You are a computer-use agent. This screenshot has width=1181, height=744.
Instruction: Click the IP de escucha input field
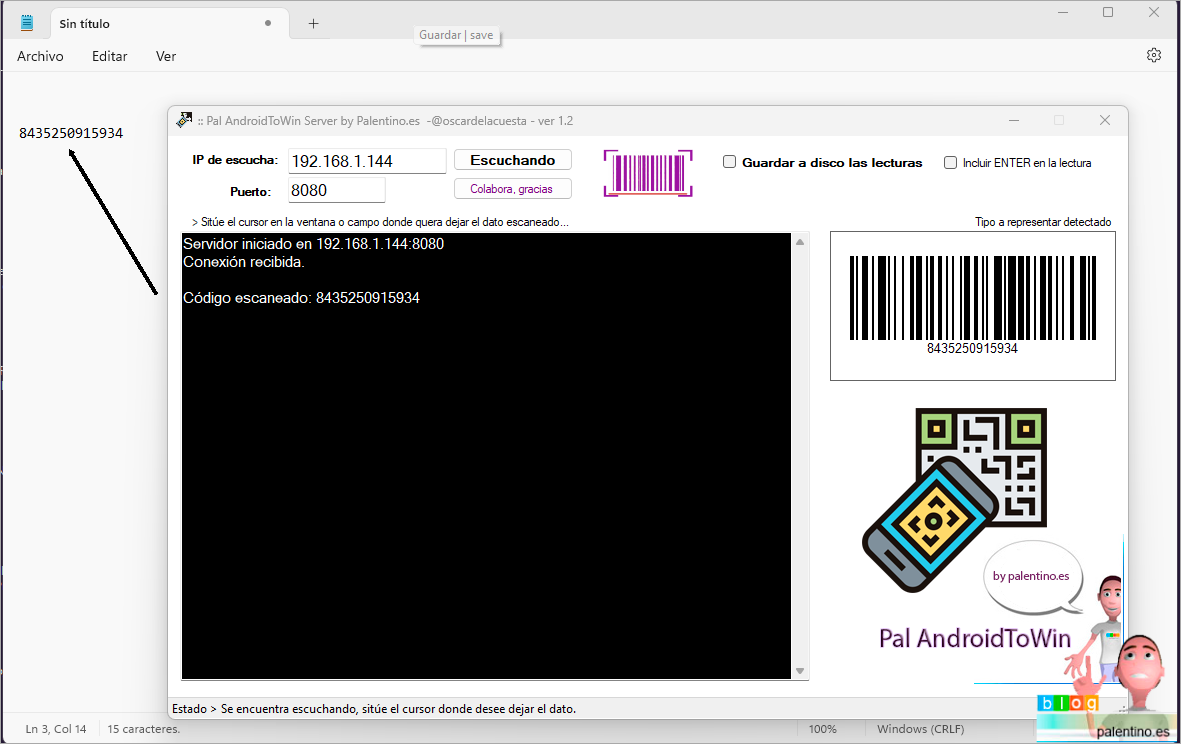pyautogui.click(x=367, y=161)
